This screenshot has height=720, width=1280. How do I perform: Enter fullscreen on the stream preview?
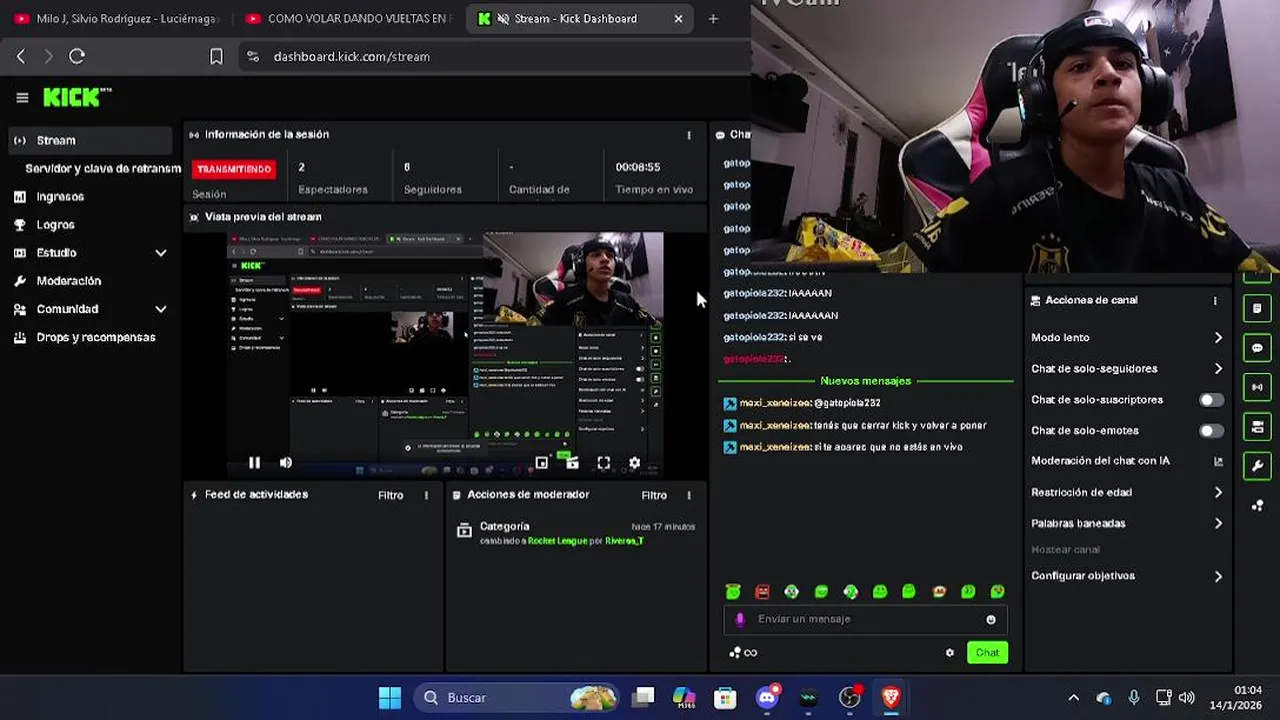(x=603, y=462)
